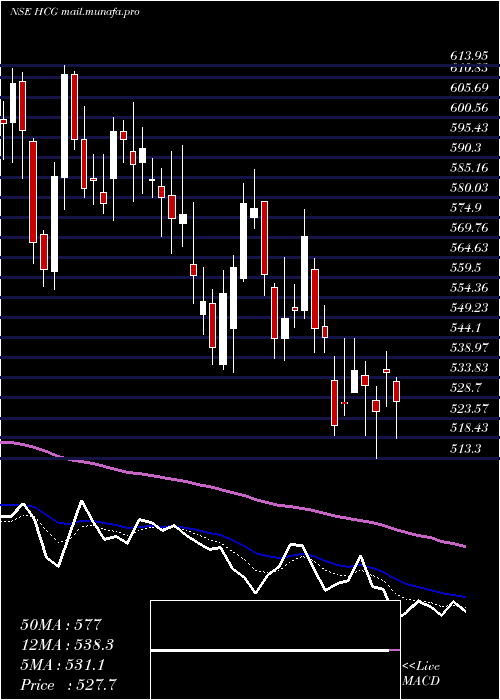
Task: Click the 613.95 price axis label
Action: pos(468,57)
